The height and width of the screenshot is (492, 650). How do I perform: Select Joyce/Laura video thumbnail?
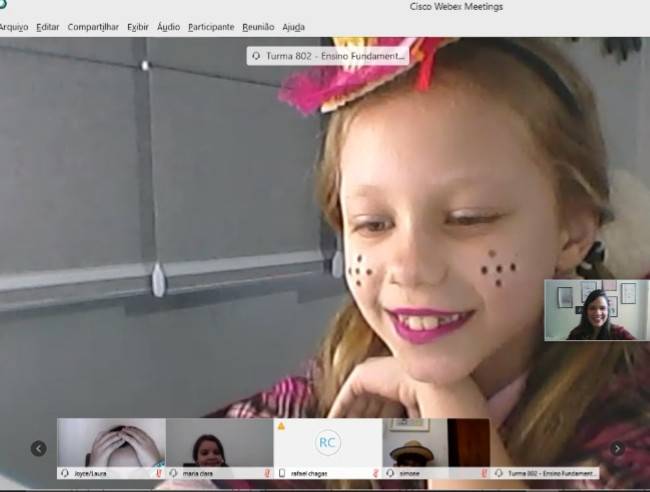[x=111, y=442]
